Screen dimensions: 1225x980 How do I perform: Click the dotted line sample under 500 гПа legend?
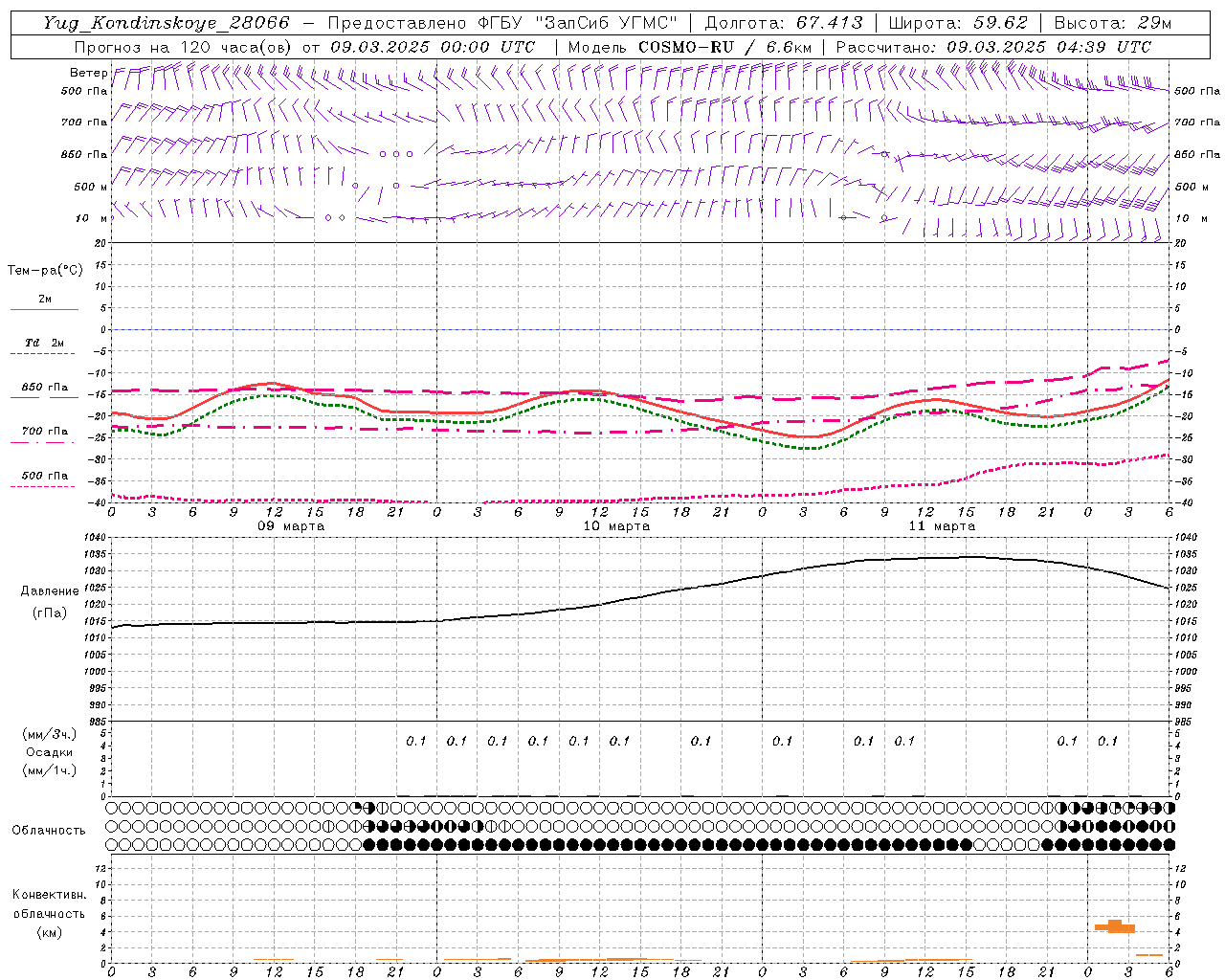click(43, 486)
